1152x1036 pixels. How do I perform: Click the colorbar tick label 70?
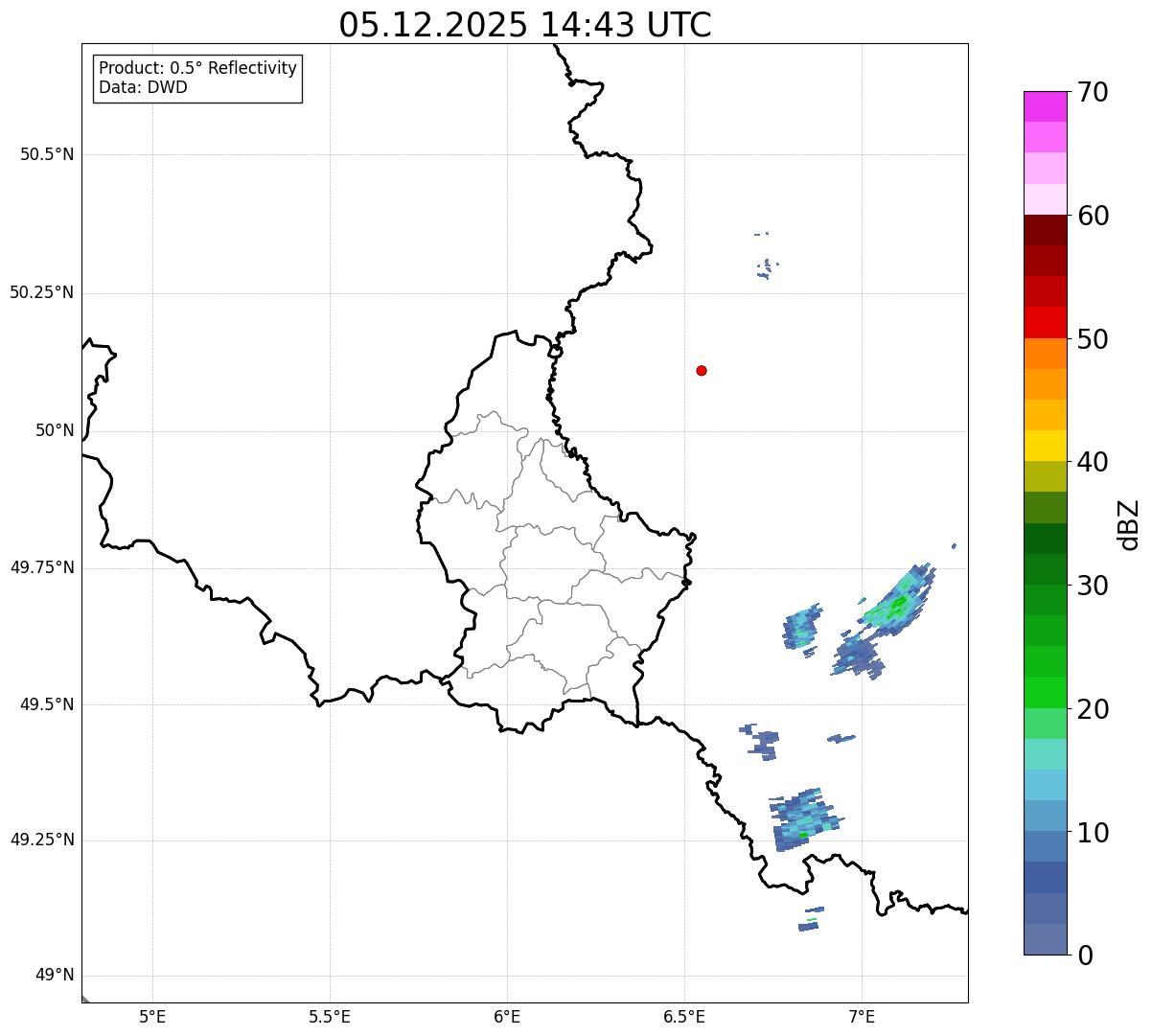1092,92
